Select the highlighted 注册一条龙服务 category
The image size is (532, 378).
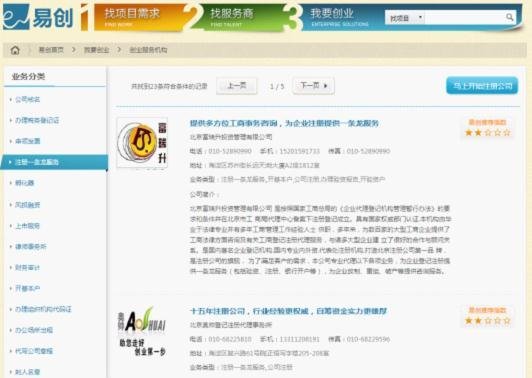tap(54, 162)
